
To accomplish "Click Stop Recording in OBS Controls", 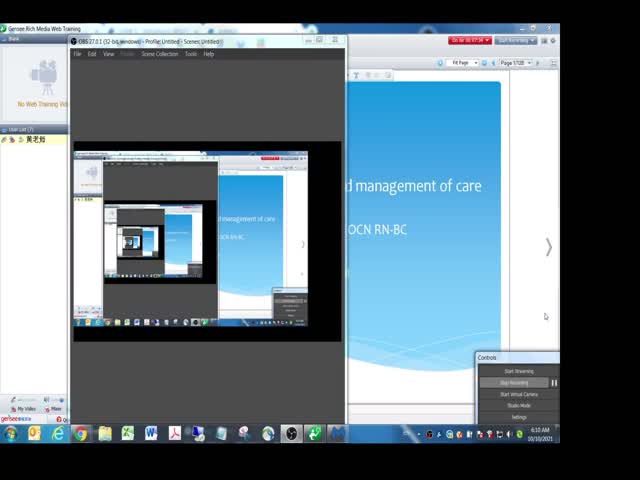I will tap(514, 383).
